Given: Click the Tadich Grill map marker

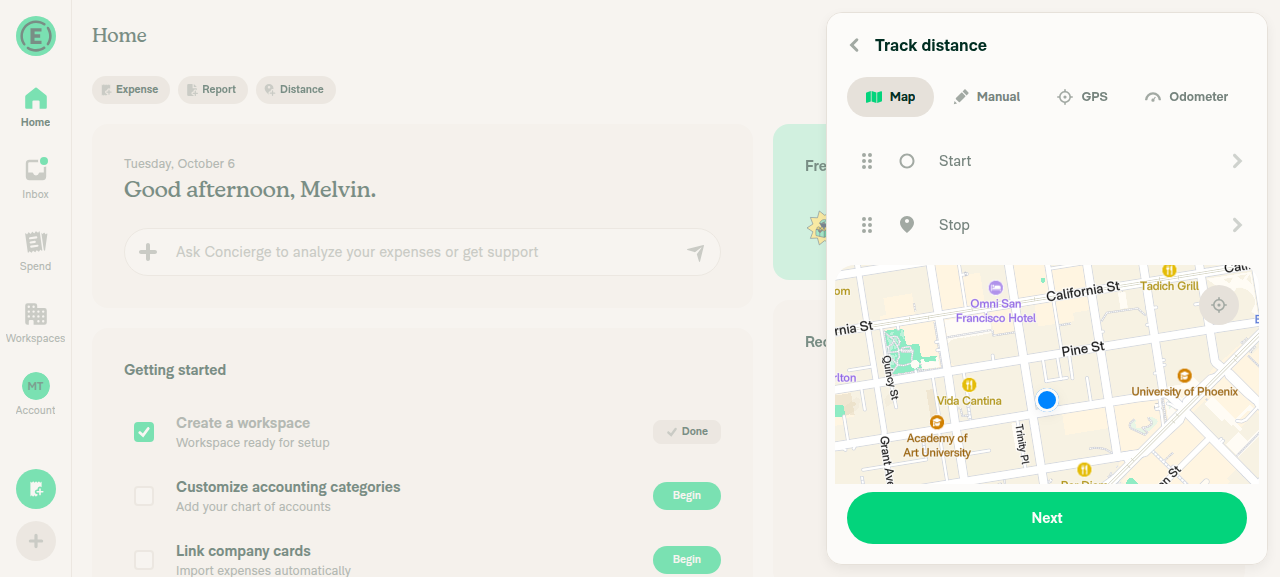Looking at the screenshot, I should (x=1169, y=270).
